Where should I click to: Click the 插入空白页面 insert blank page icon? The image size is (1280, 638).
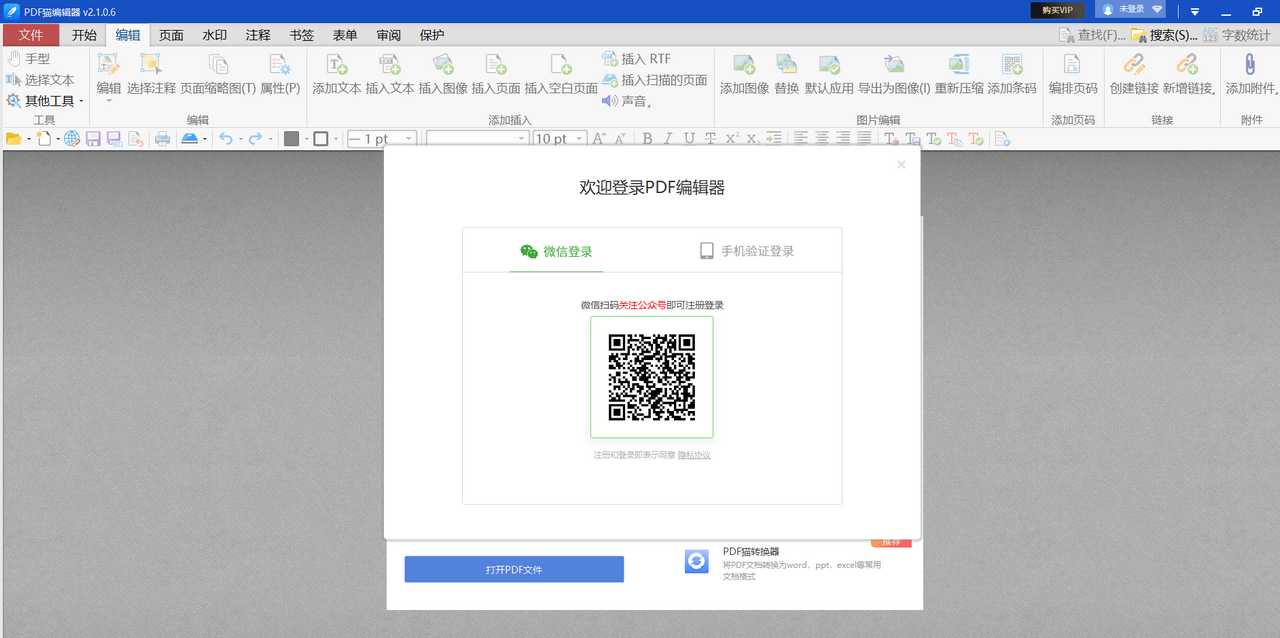[561, 75]
